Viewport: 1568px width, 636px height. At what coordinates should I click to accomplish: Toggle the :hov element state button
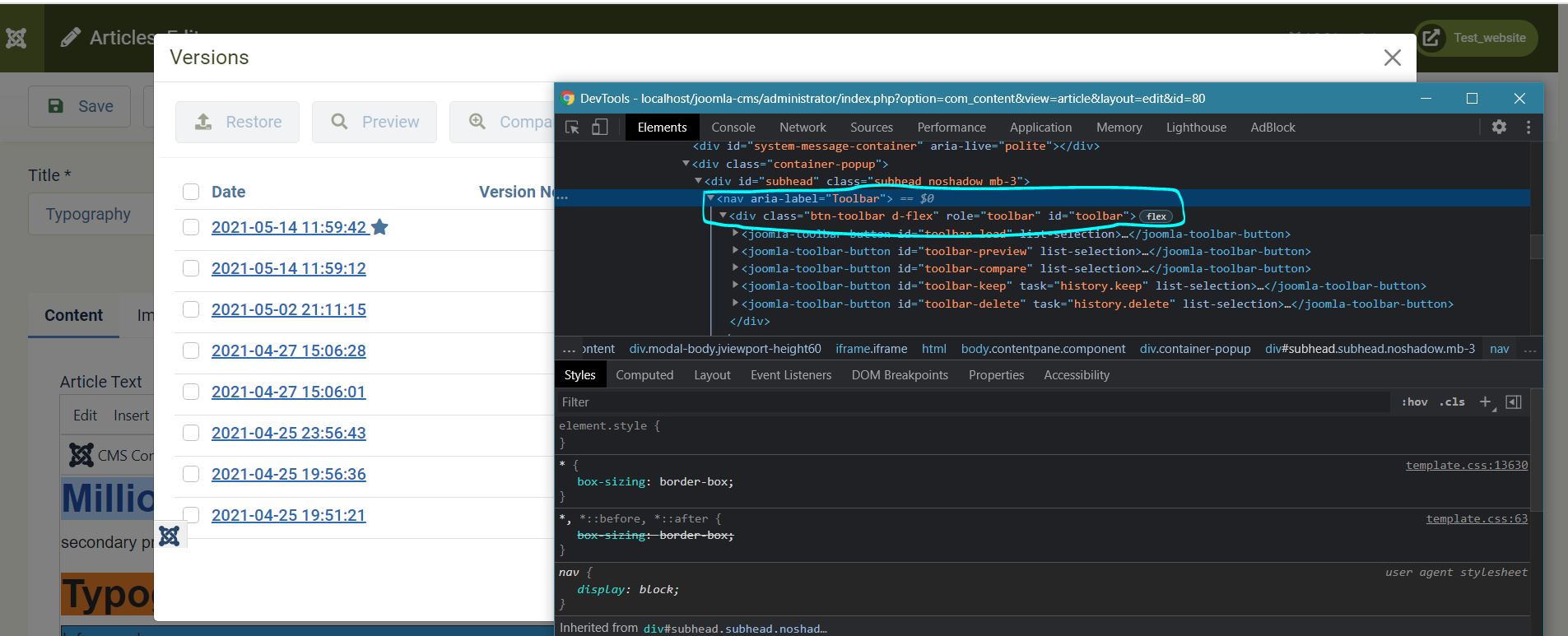point(1414,402)
